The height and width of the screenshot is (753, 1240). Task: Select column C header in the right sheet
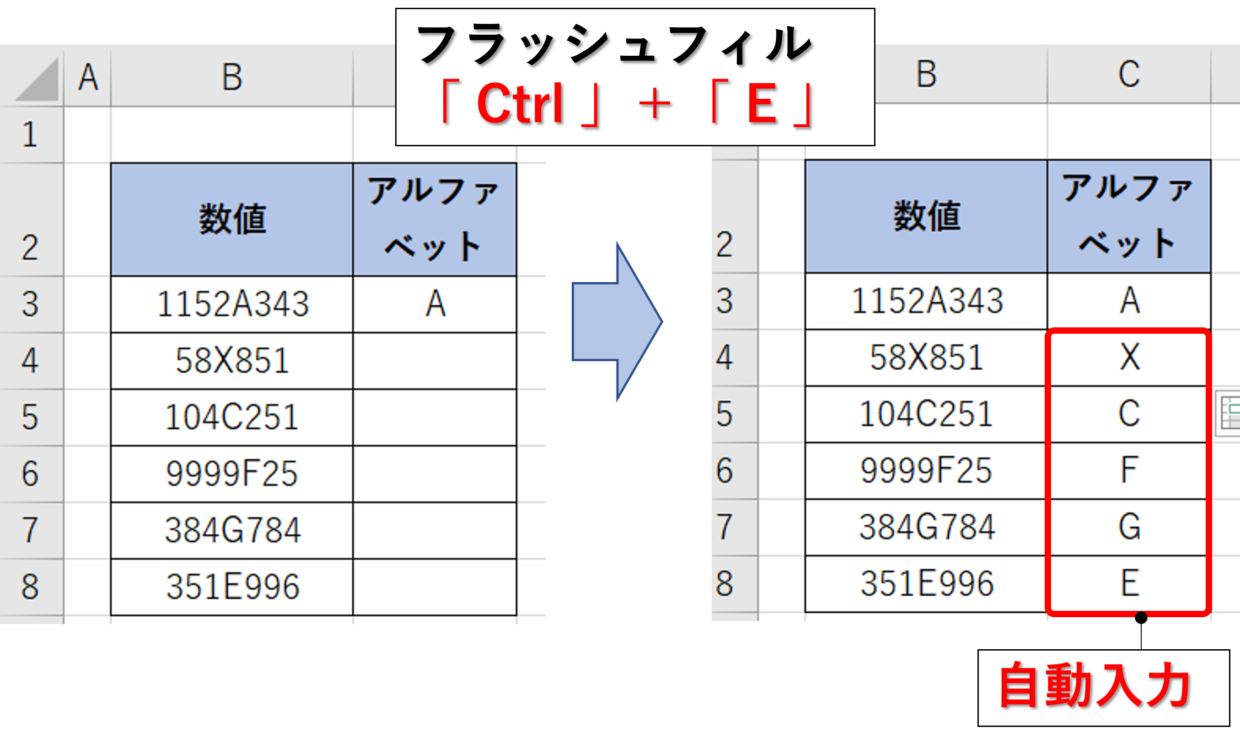click(1129, 75)
